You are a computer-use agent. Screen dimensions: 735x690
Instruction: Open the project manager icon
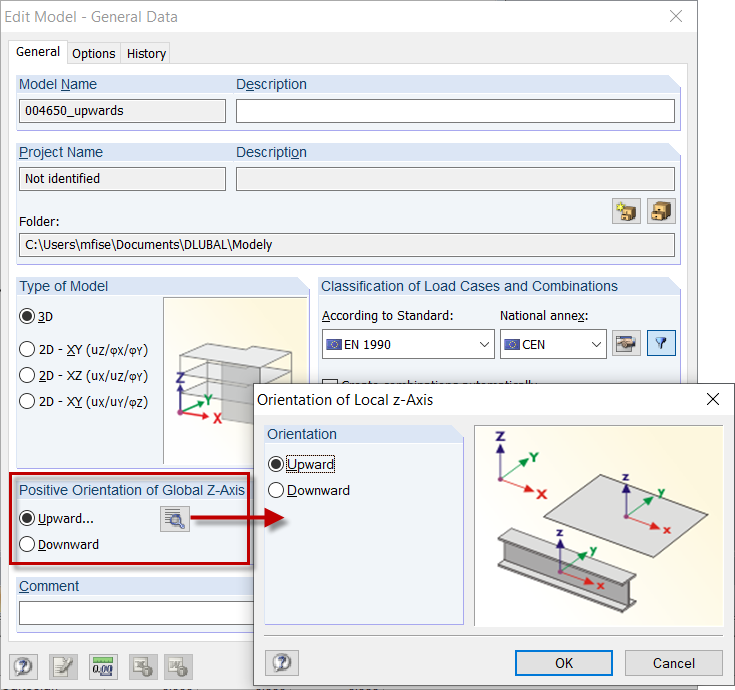coord(661,211)
